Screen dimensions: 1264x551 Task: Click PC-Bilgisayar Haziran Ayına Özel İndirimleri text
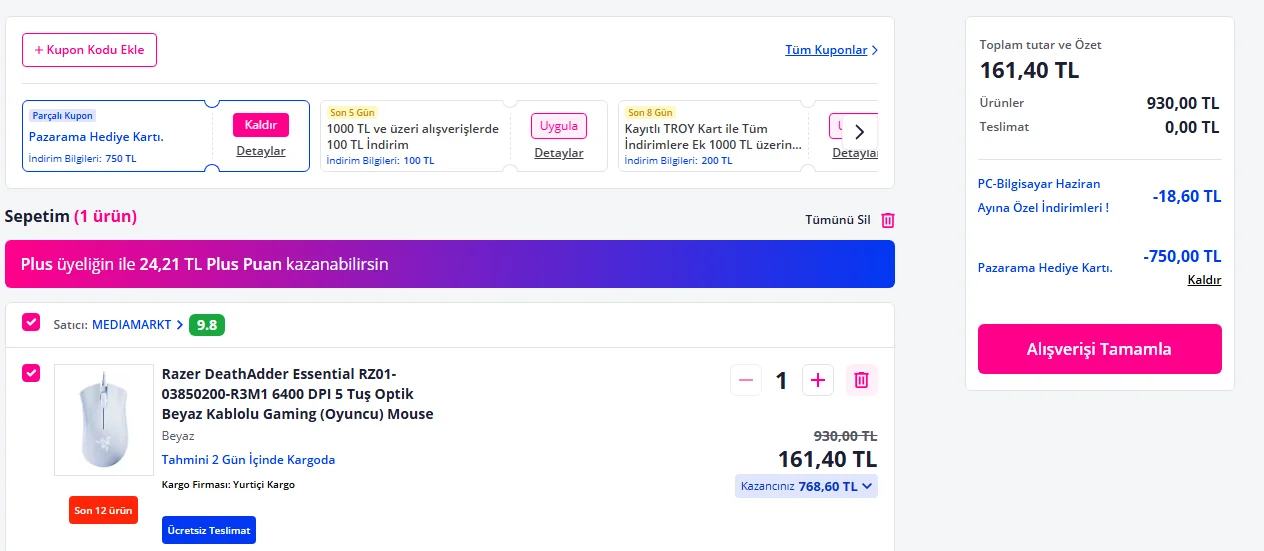point(1043,196)
